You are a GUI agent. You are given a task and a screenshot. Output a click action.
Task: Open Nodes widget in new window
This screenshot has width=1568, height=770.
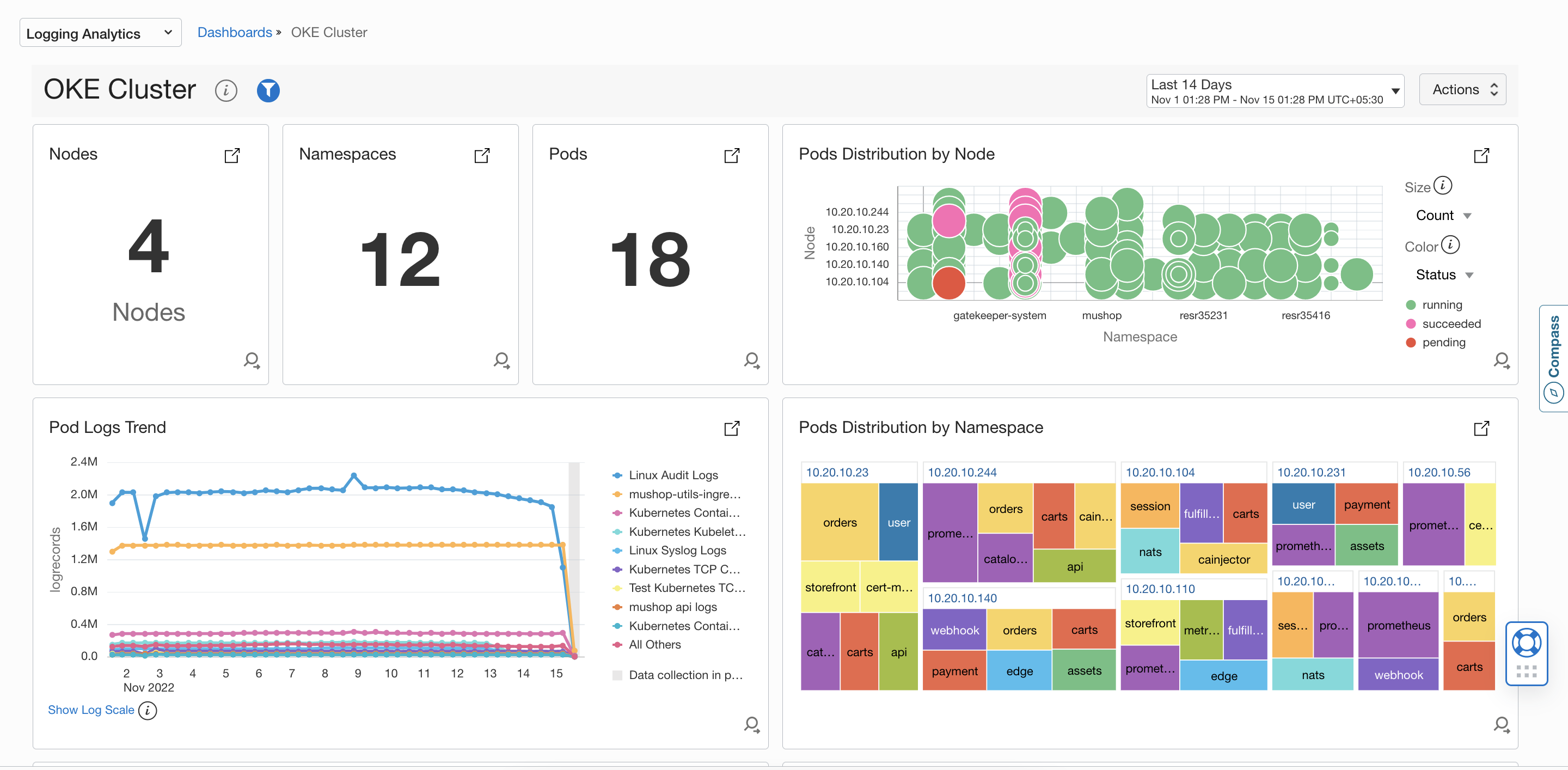[232, 155]
